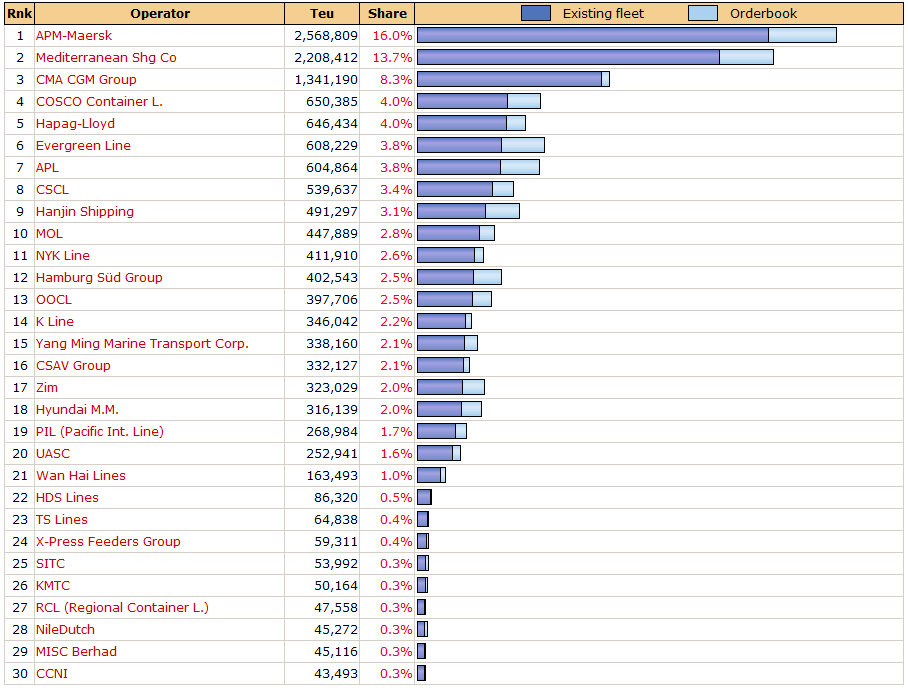The width and height of the screenshot is (908, 690).
Task: Open the CMA CGM Group link
Action: [x=86, y=80]
